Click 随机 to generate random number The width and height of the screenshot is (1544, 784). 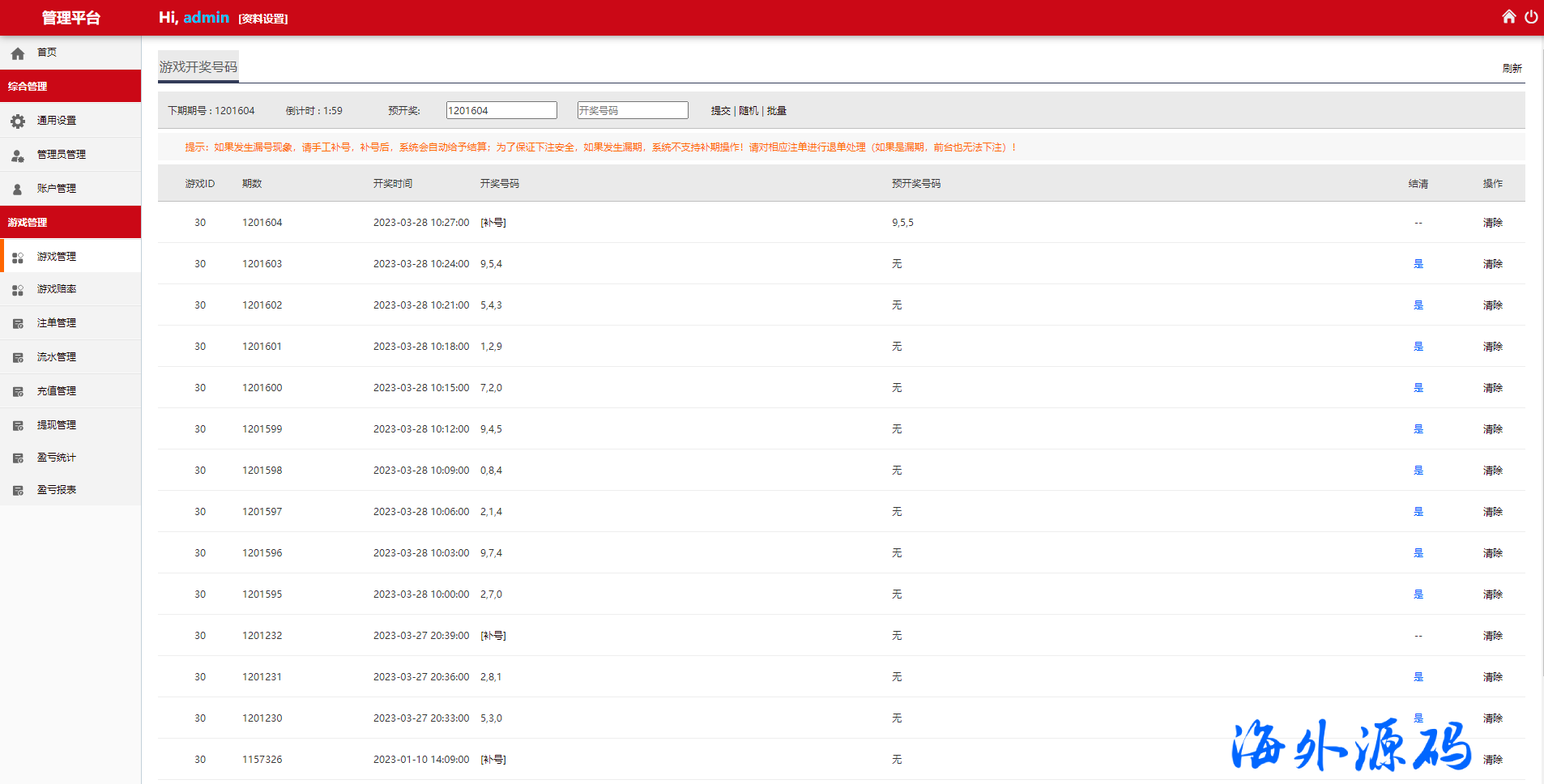[x=749, y=111]
